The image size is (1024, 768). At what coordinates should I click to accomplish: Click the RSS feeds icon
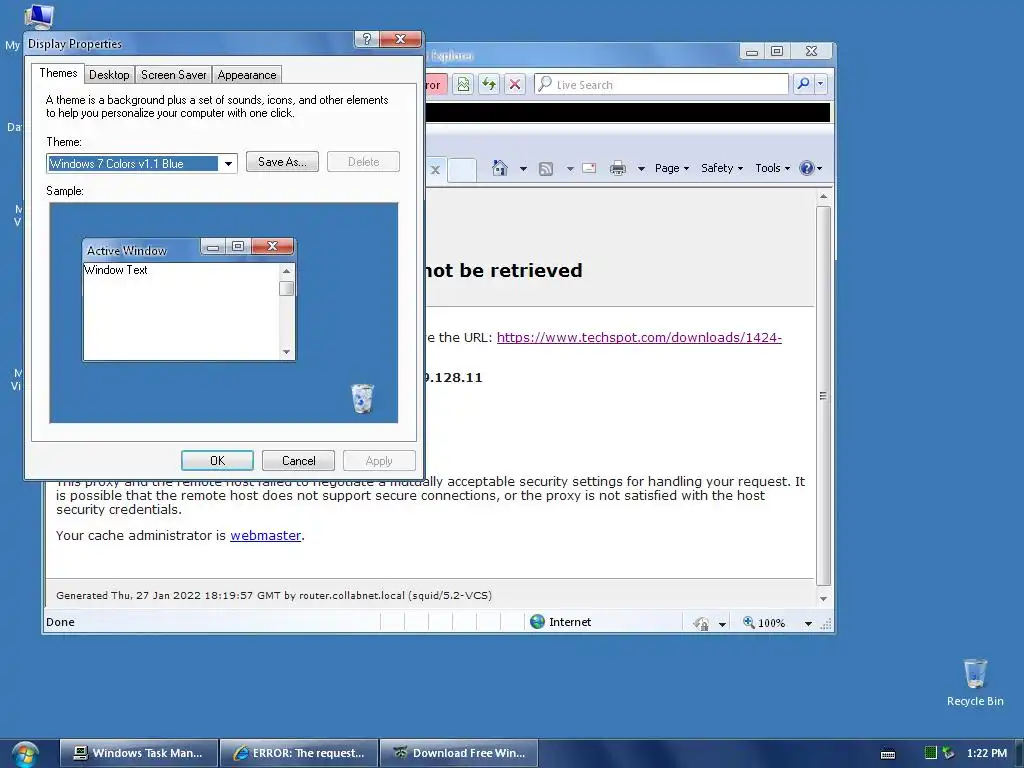(546, 168)
